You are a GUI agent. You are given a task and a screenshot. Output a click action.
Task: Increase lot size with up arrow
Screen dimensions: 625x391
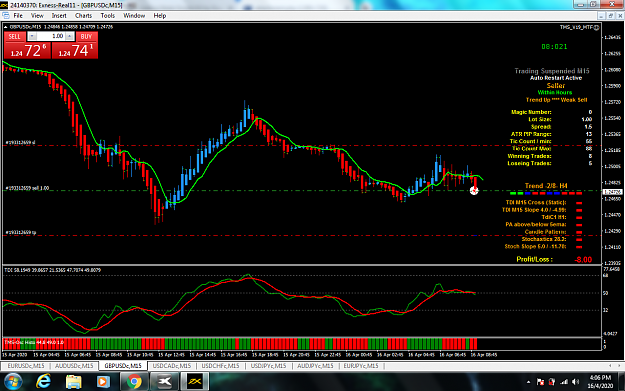pyautogui.click(x=69, y=36)
